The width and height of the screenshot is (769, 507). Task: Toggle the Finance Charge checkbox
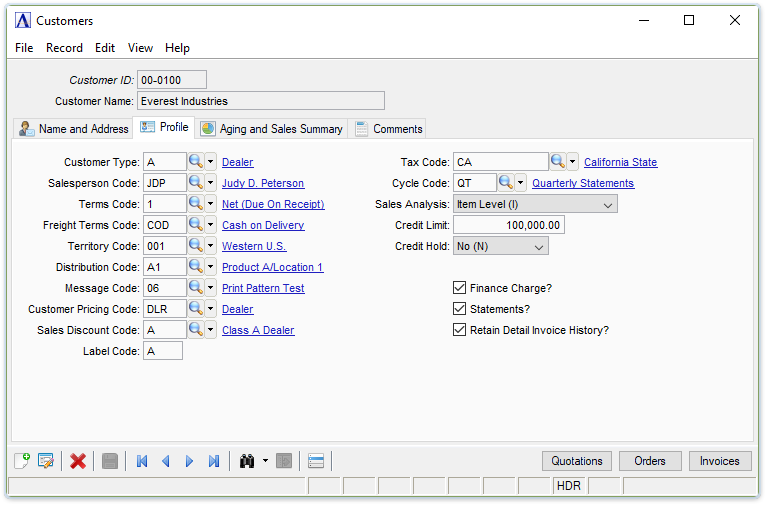[460, 288]
